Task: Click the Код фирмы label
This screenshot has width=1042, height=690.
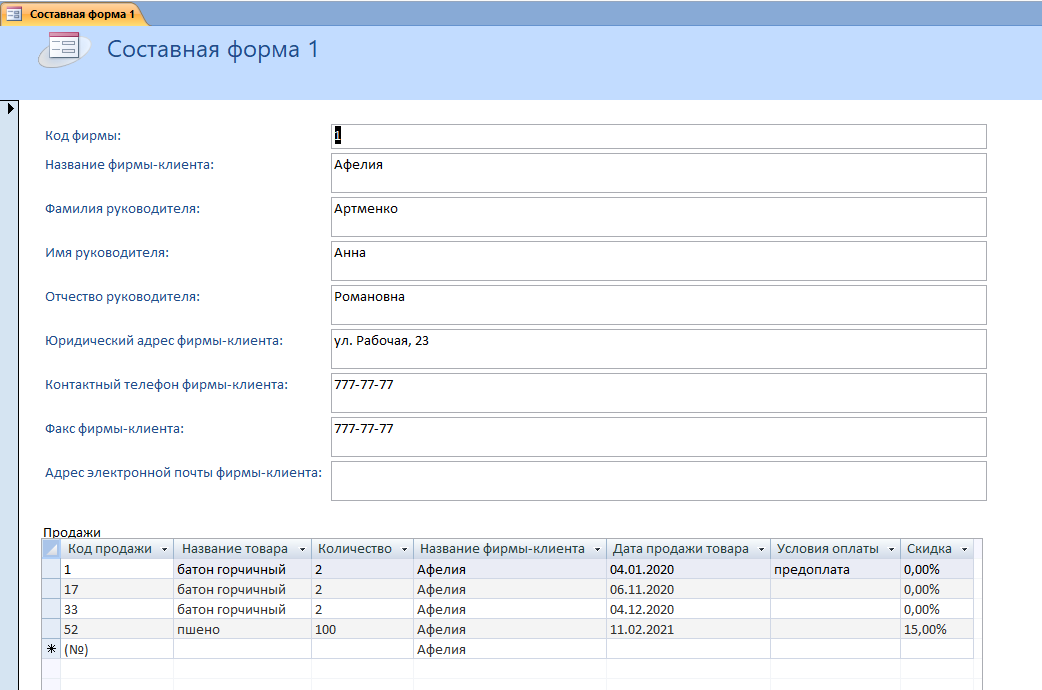Action: click(x=83, y=136)
